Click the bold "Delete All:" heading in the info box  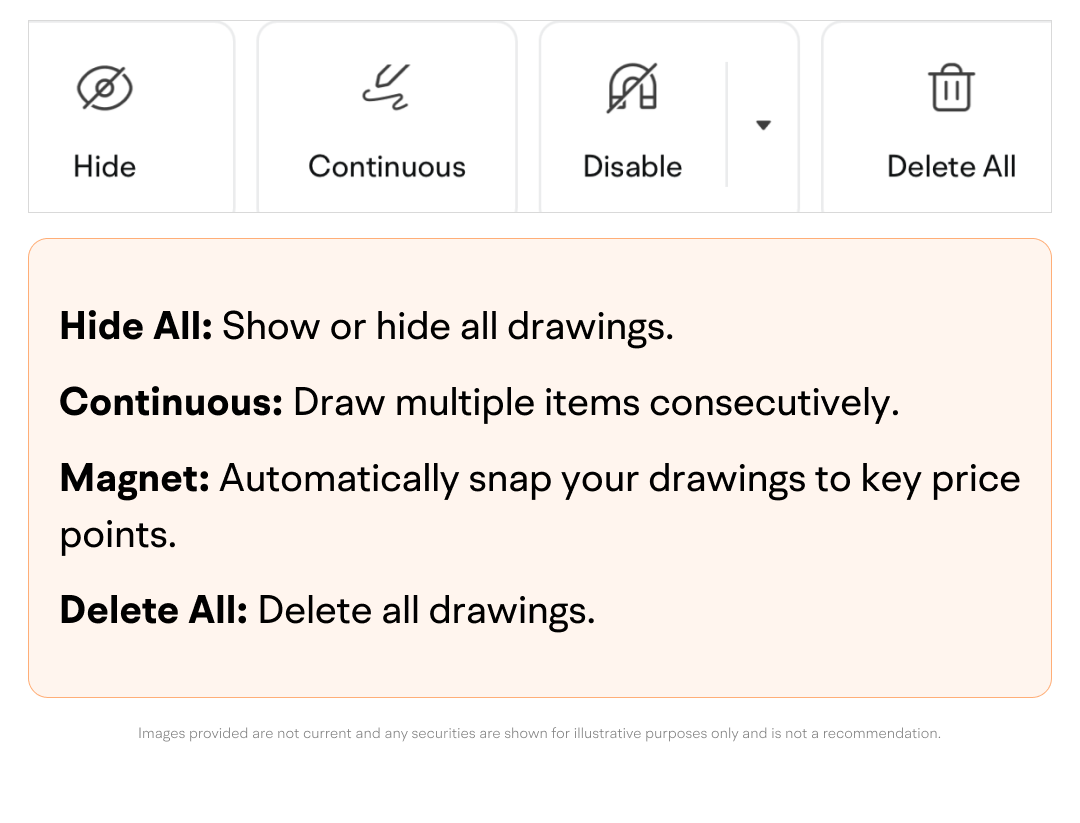[153, 610]
